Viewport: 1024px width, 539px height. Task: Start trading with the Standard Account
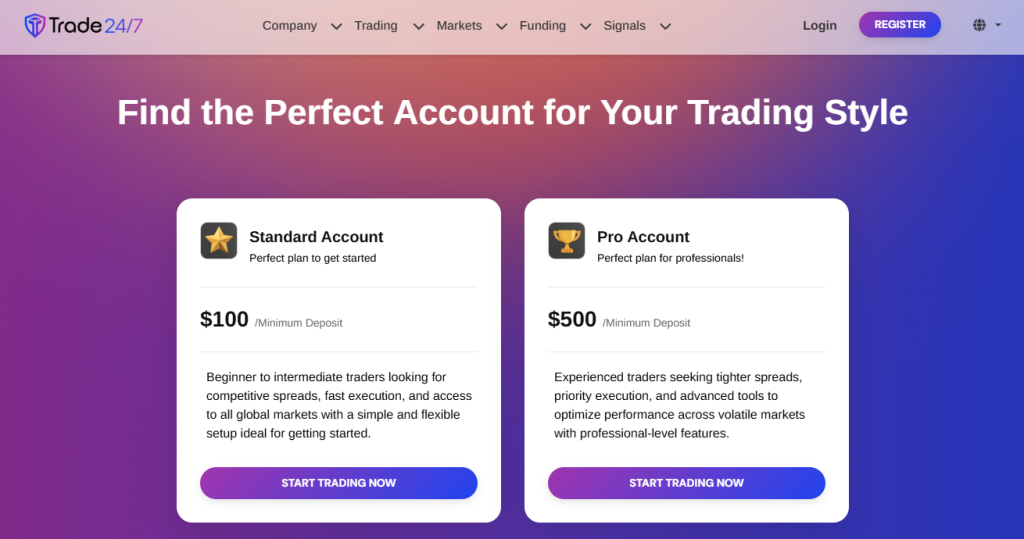pos(338,483)
